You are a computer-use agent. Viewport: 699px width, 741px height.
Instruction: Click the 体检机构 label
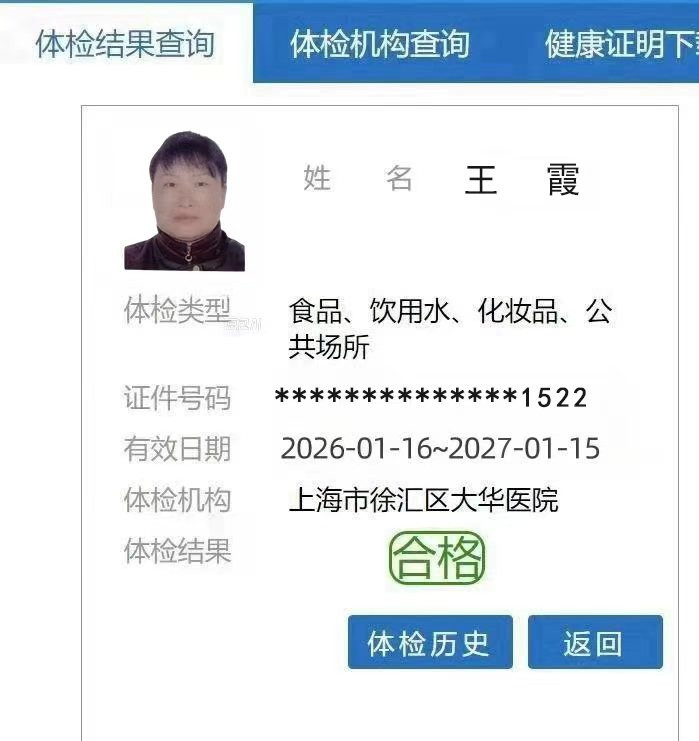tap(177, 500)
